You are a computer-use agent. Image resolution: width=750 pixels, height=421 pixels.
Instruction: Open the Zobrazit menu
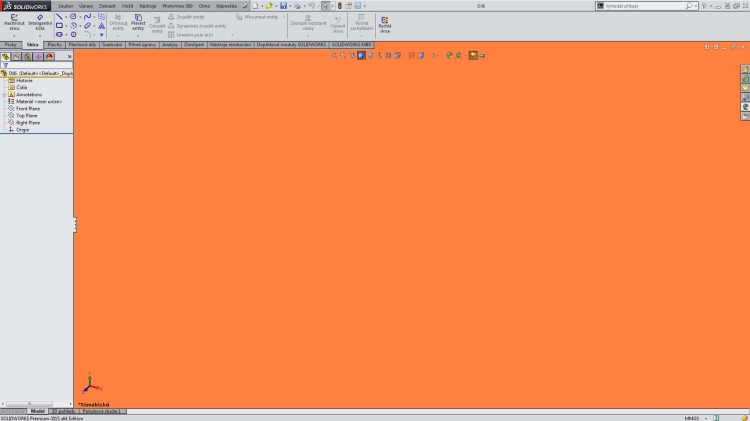point(107,6)
